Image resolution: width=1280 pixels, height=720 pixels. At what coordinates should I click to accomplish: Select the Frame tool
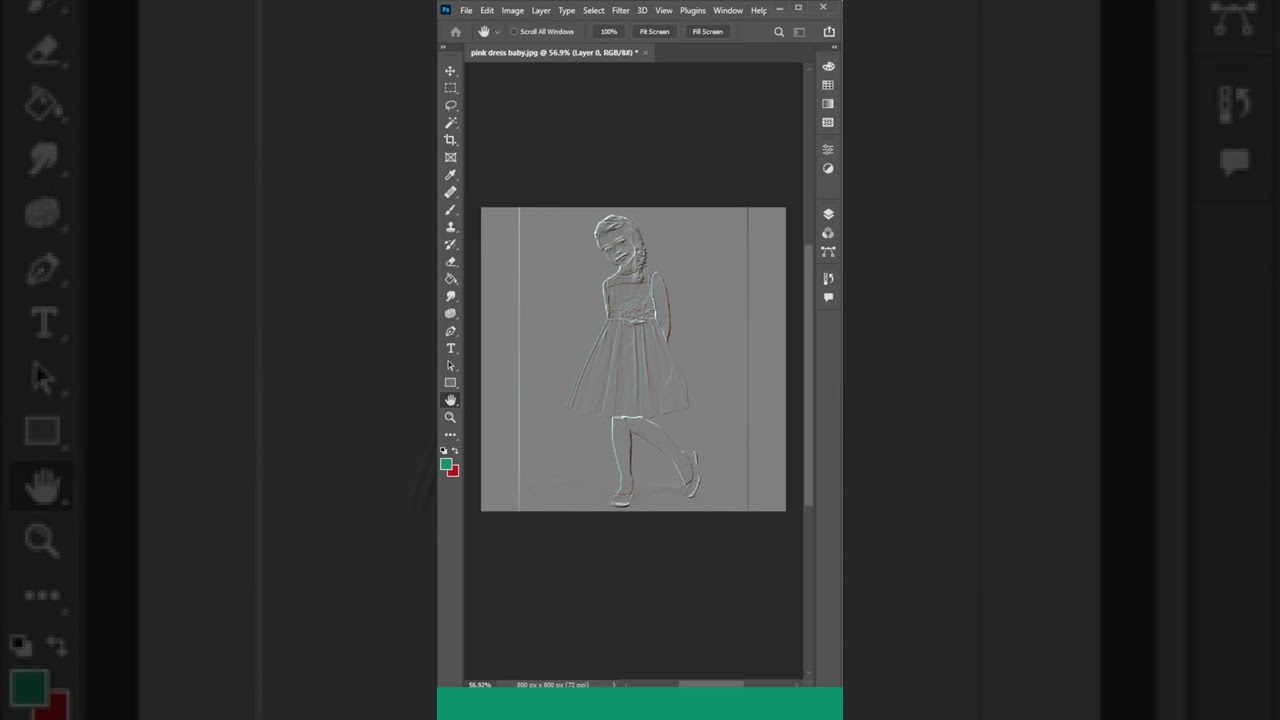pyautogui.click(x=450, y=157)
